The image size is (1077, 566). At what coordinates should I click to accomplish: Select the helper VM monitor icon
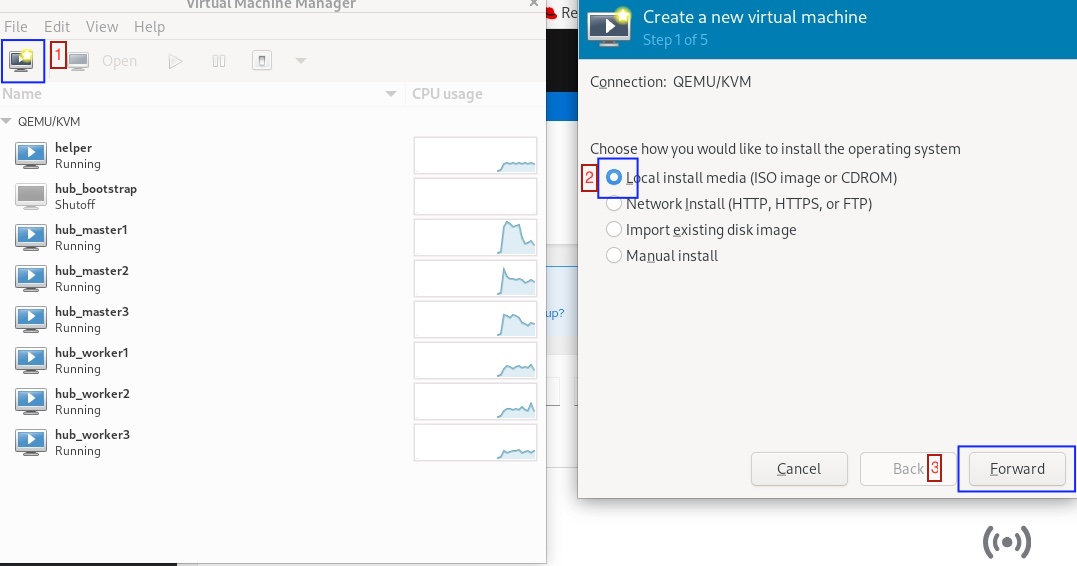pos(31,155)
